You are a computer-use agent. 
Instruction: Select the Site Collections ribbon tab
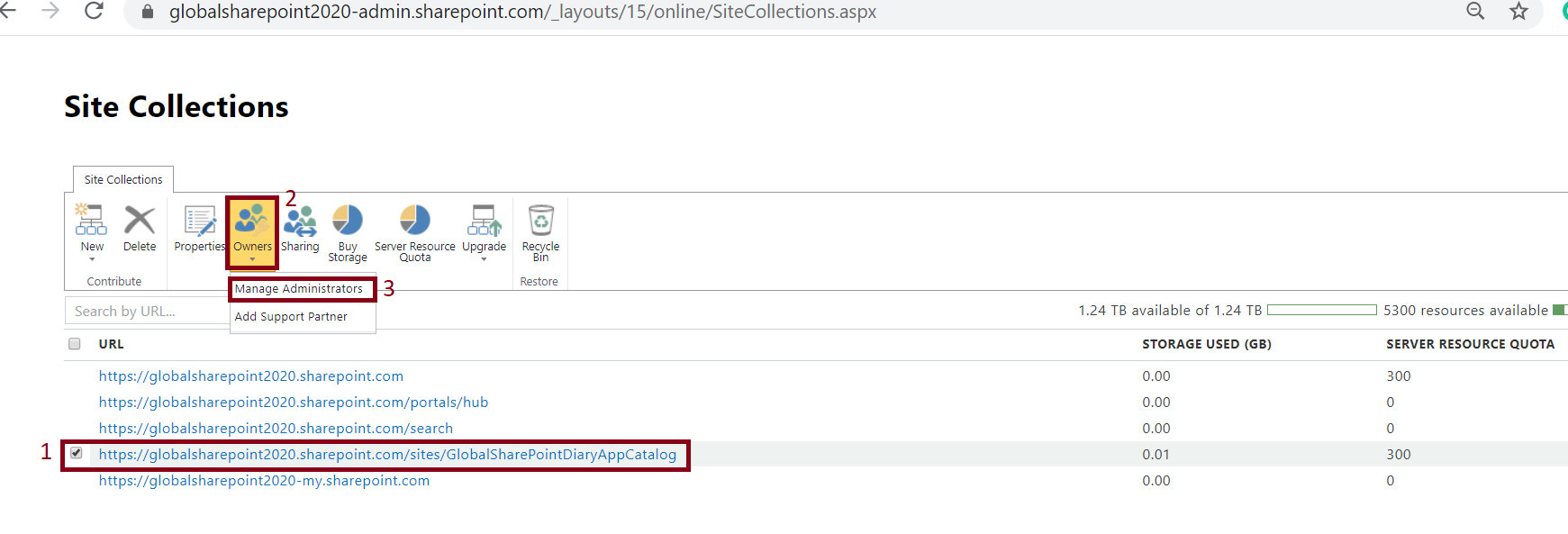123,180
